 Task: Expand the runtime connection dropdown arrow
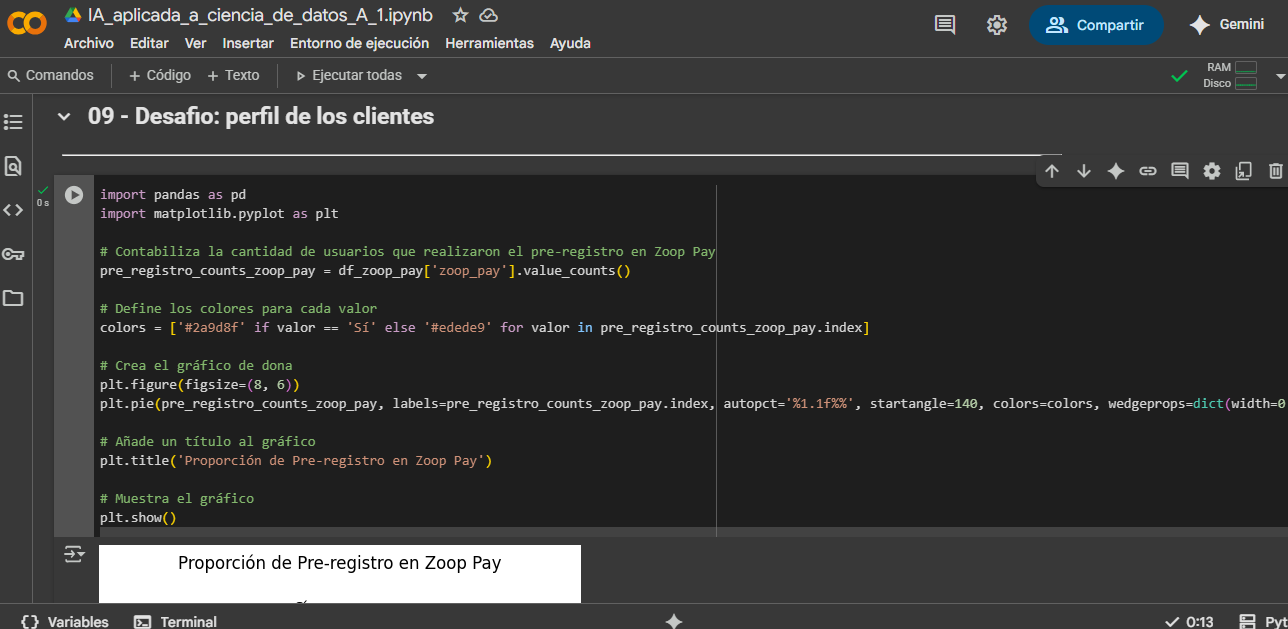[x=1280, y=76]
